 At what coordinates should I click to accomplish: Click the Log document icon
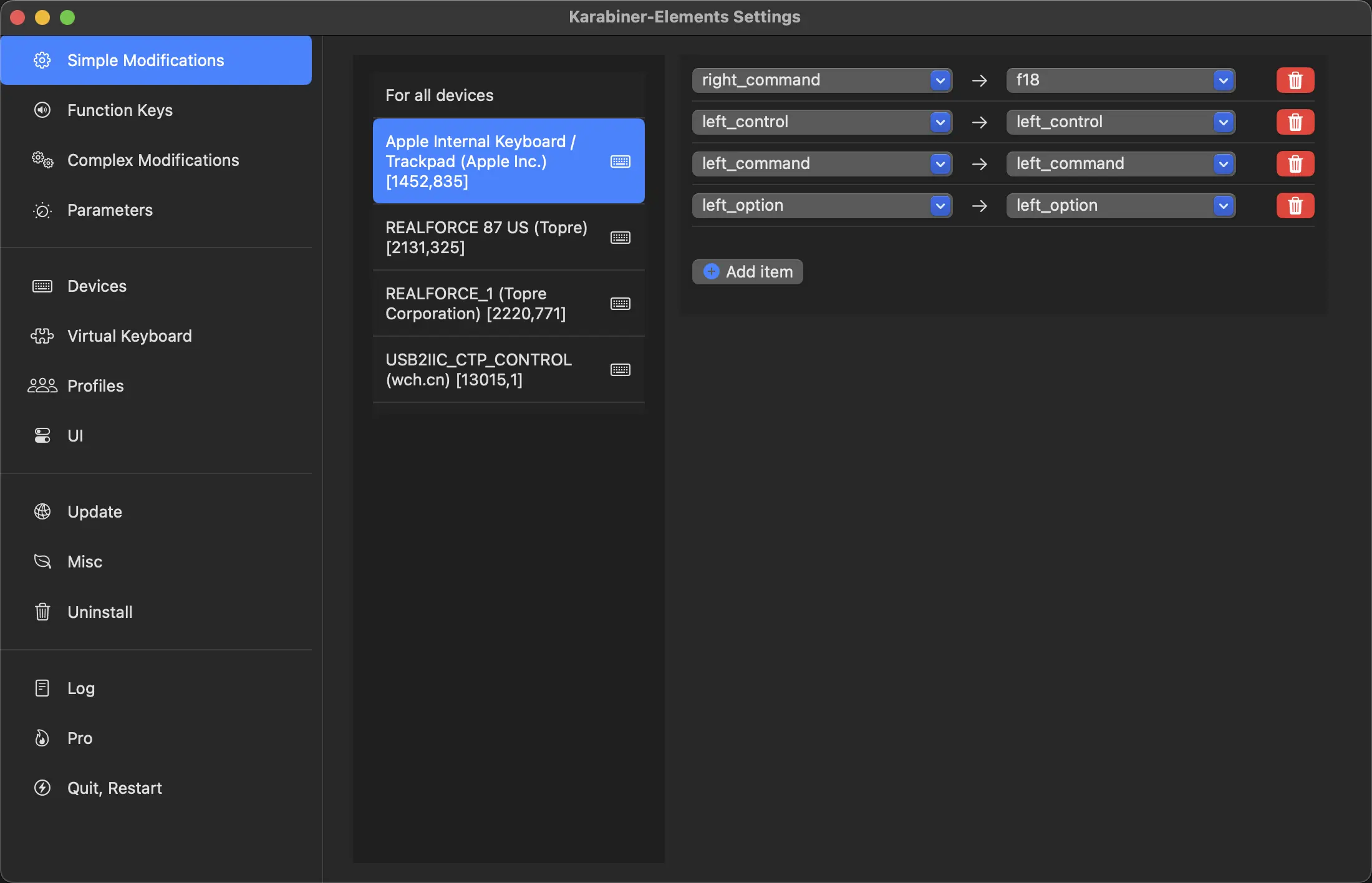click(42, 688)
